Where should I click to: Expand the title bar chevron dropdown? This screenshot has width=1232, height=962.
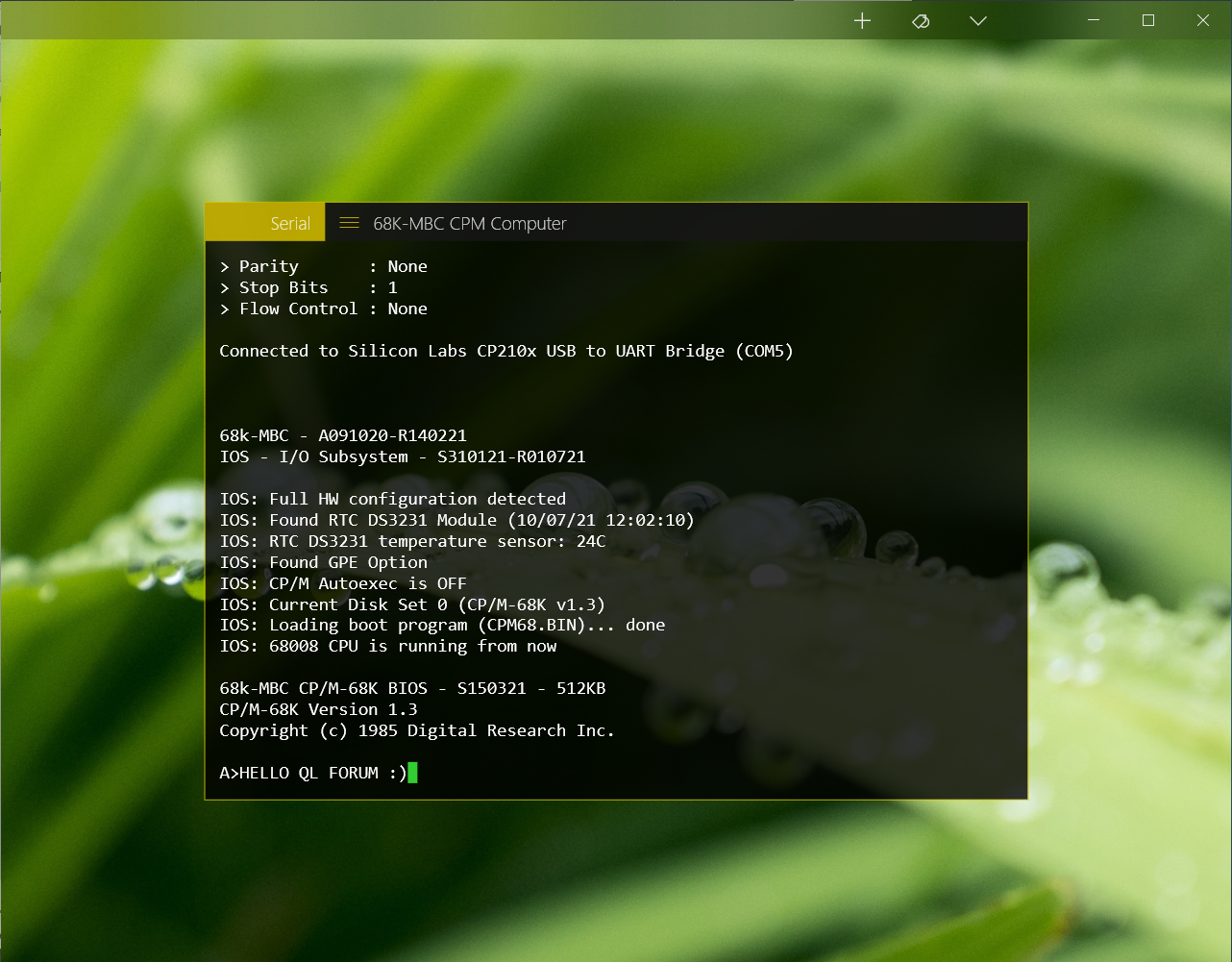pyautogui.click(x=978, y=21)
